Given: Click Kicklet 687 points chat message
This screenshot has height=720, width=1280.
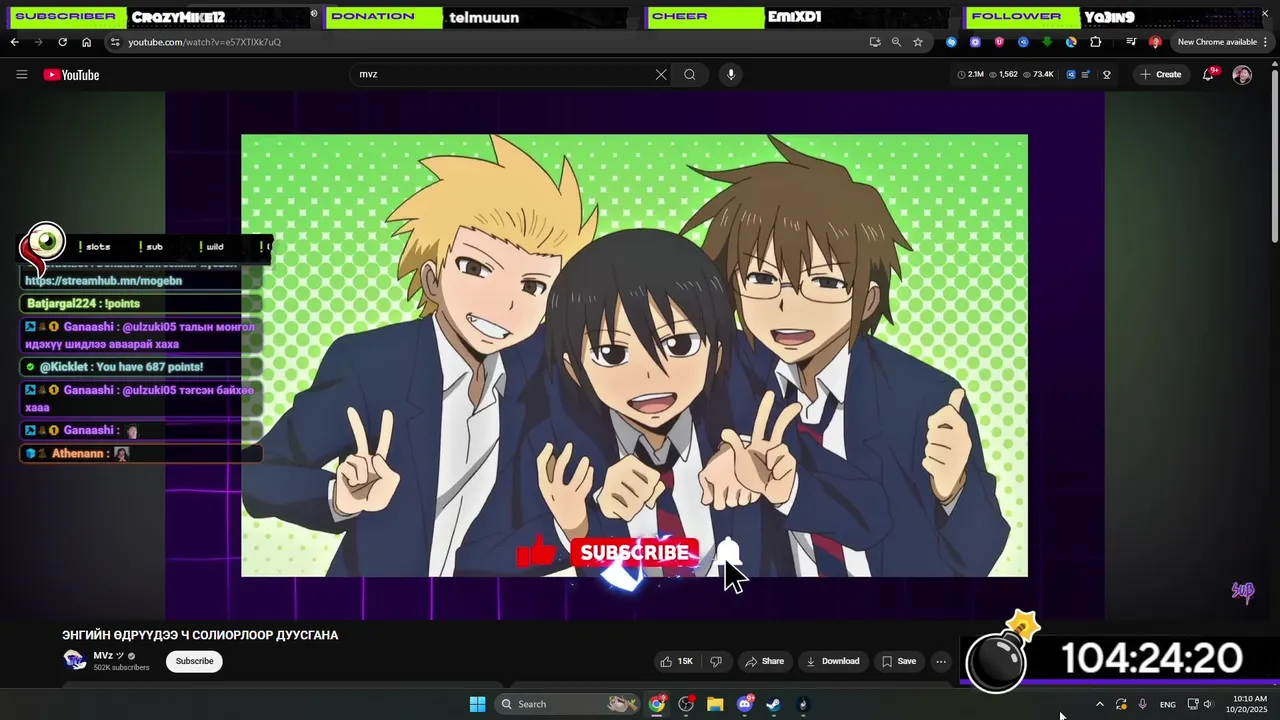Looking at the screenshot, I should pos(140,367).
